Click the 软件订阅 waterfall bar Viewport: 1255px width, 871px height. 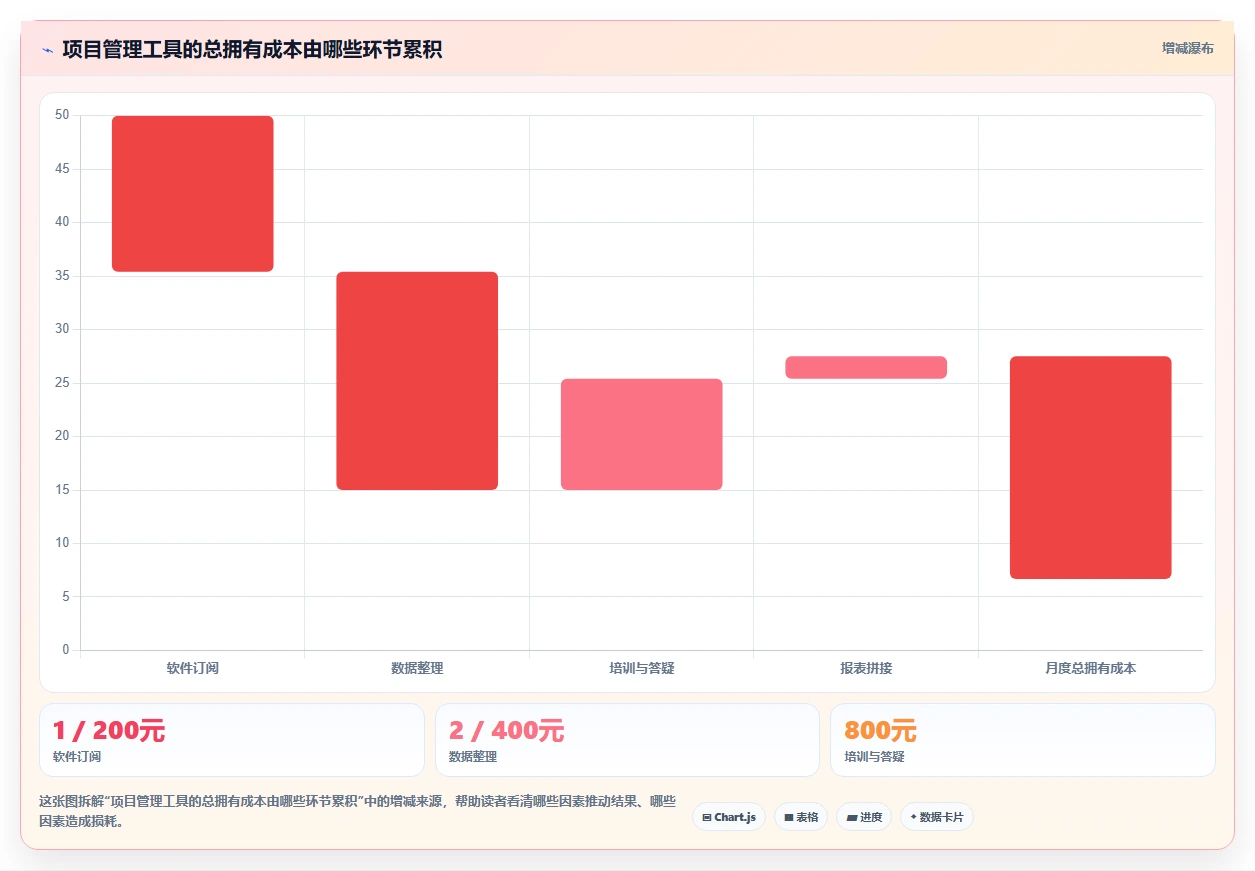[x=192, y=194]
